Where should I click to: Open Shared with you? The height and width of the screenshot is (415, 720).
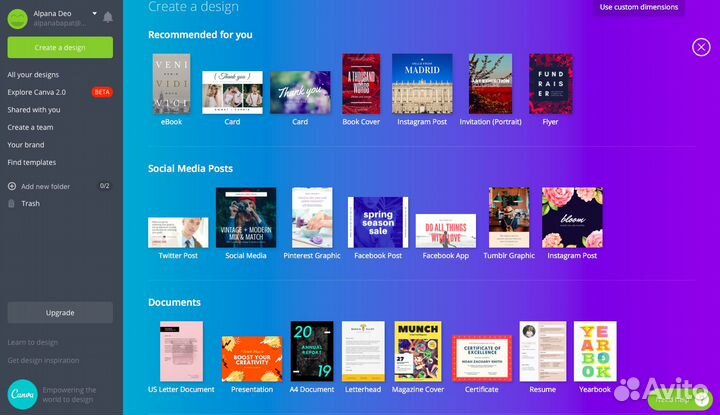point(34,110)
